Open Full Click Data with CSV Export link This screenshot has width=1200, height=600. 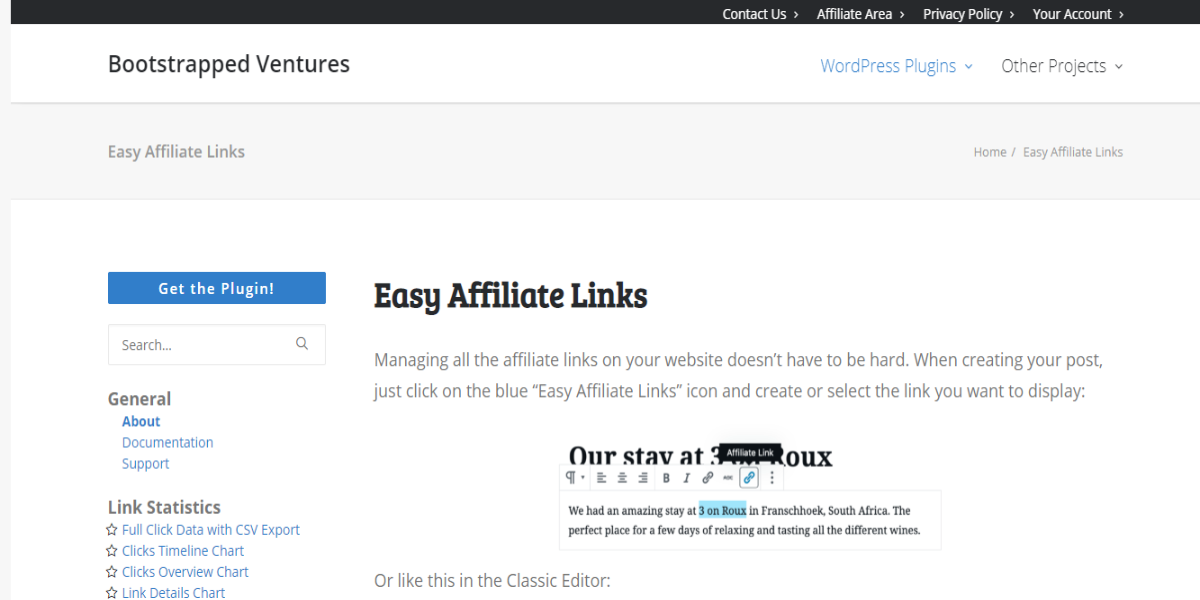tap(211, 530)
